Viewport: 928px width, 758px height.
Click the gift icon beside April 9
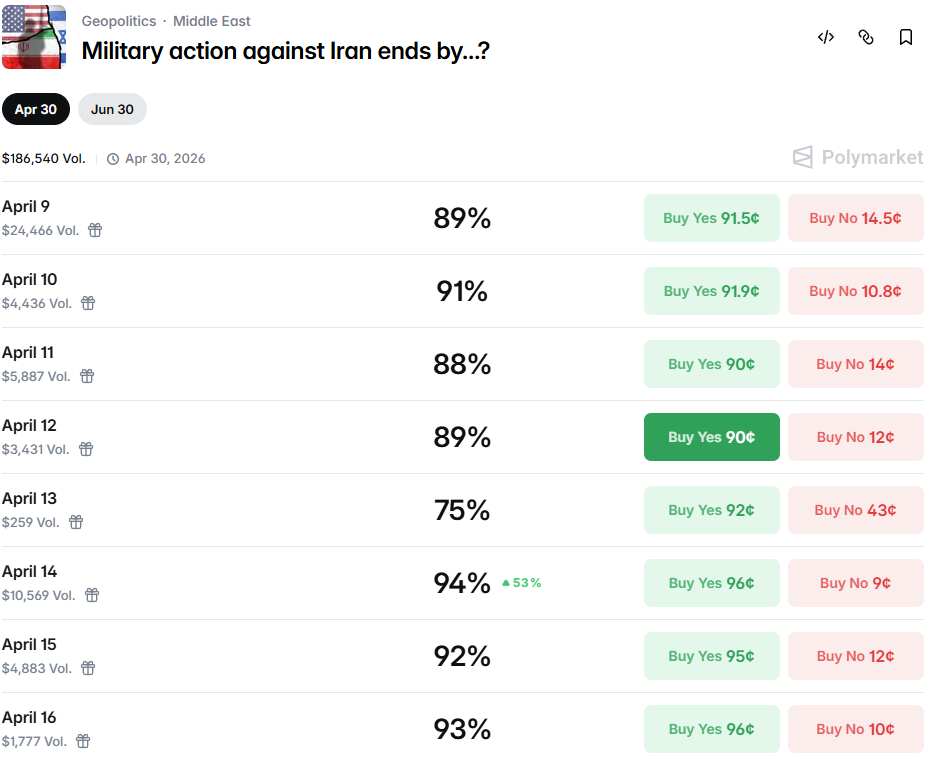pyautogui.click(x=95, y=230)
